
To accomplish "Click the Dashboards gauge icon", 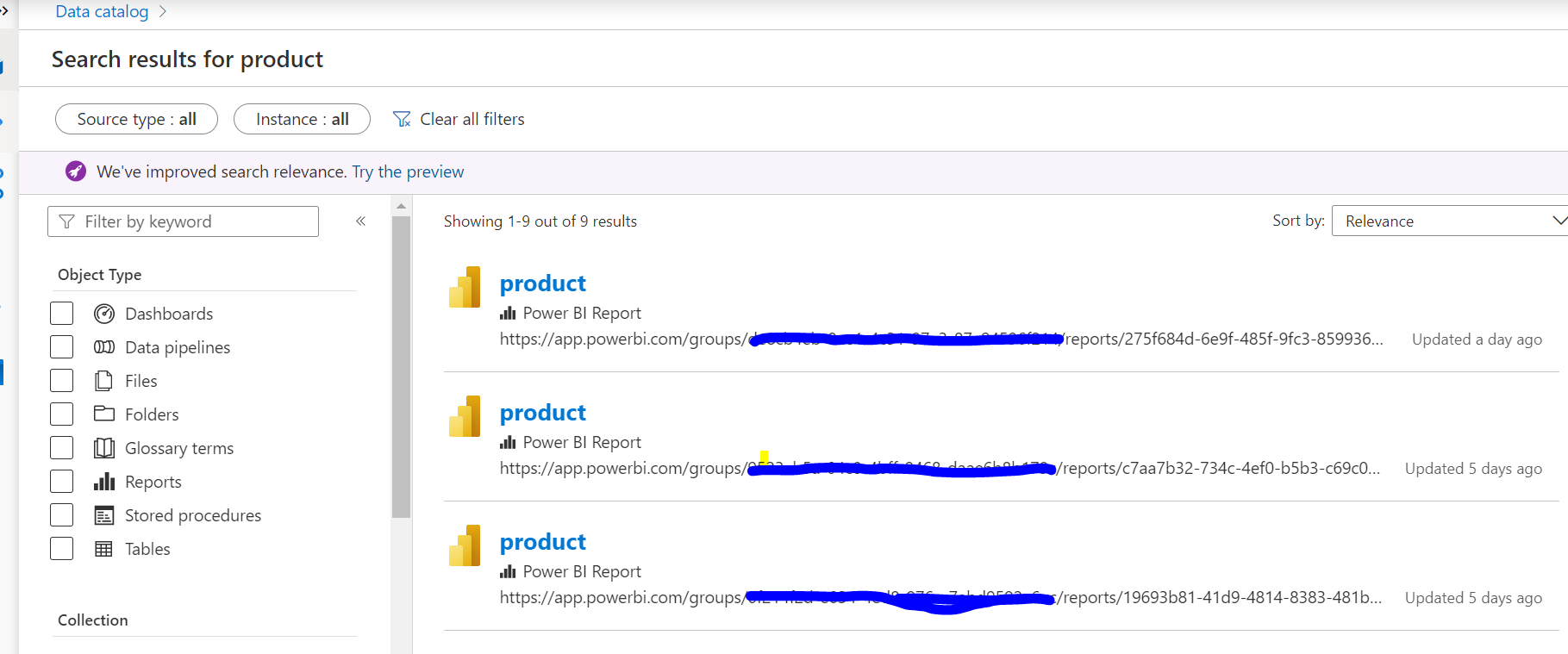I will [104, 314].
